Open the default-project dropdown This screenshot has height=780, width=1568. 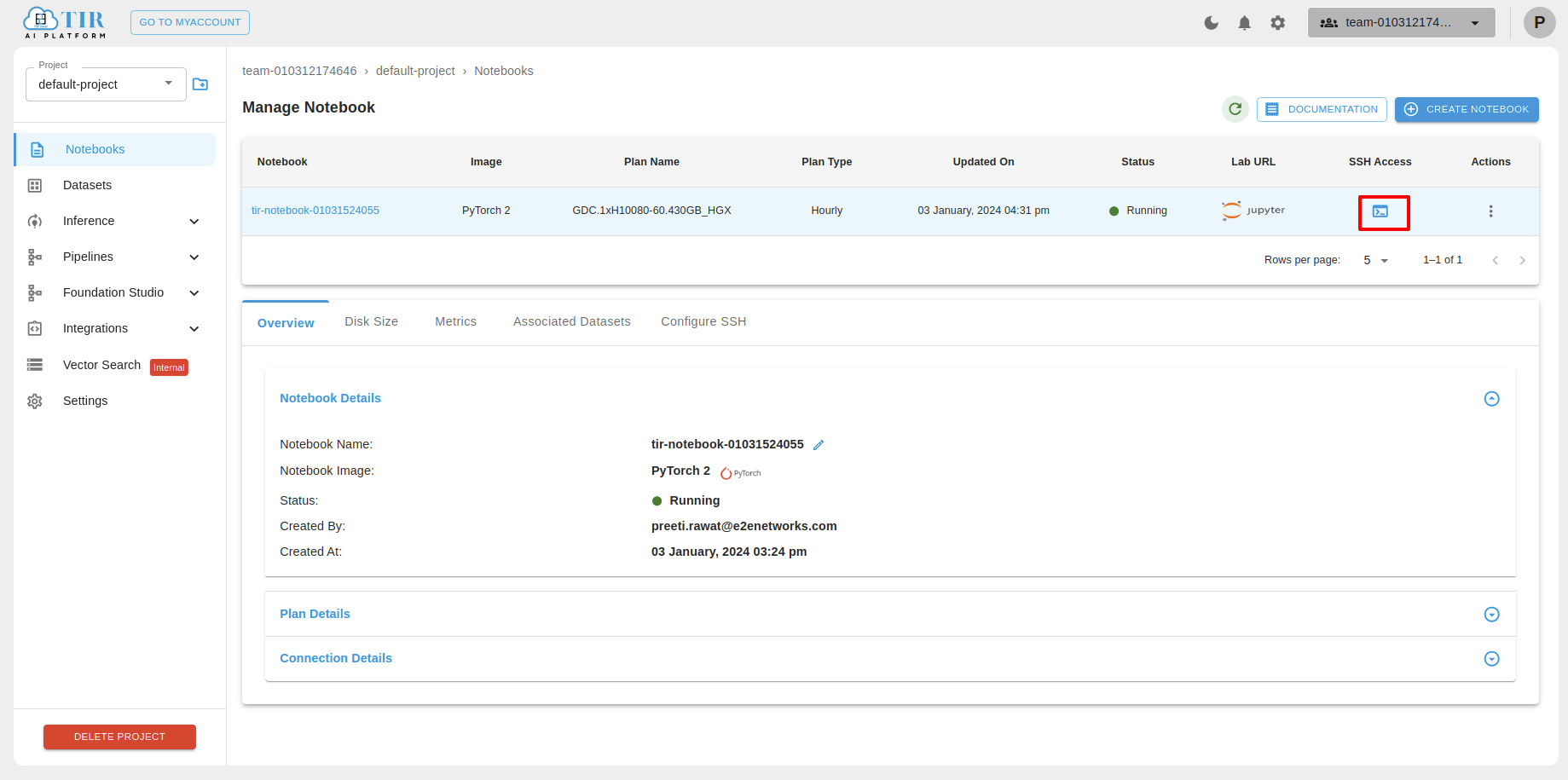(x=106, y=84)
